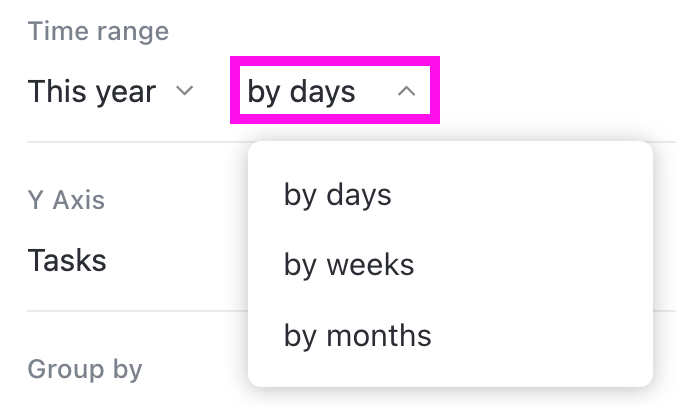The image size is (676, 406).
Task: Collapse the "by days" granularity dropdown
Action: pyautogui.click(x=334, y=91)
